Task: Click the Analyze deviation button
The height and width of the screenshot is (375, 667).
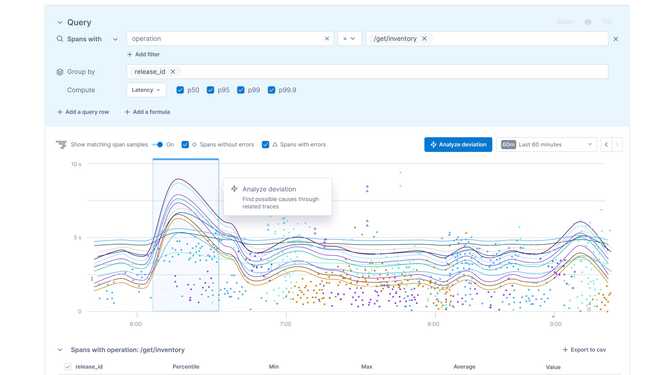Action: [458, 145]
